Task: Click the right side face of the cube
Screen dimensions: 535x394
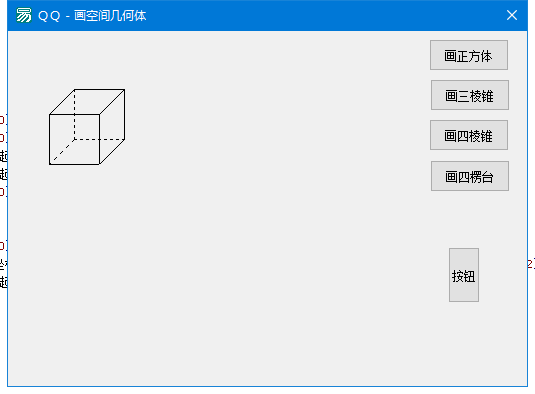Action: [x=112, y=127]
